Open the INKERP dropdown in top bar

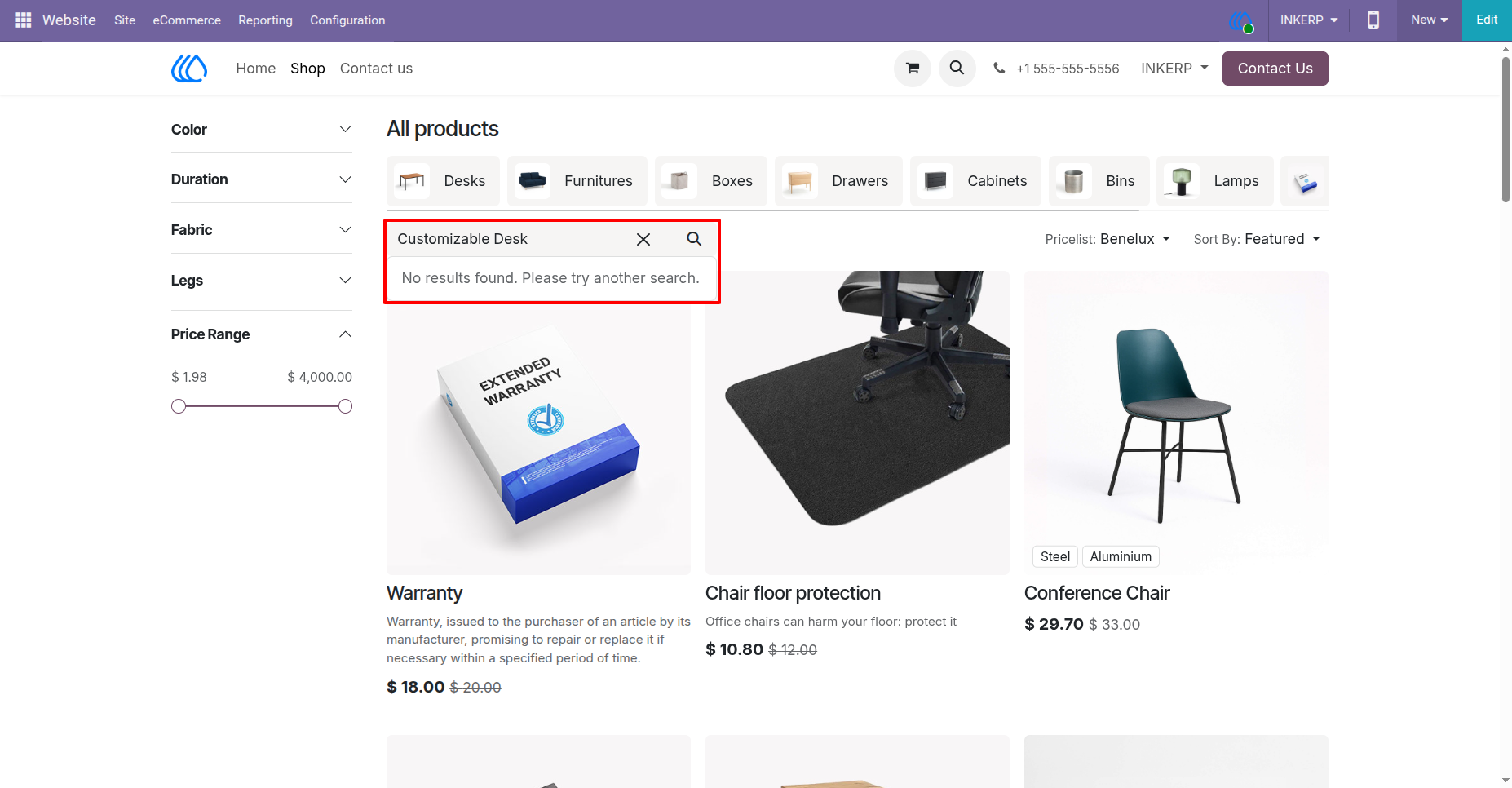pyautogui.click(x=1309, y=20)
